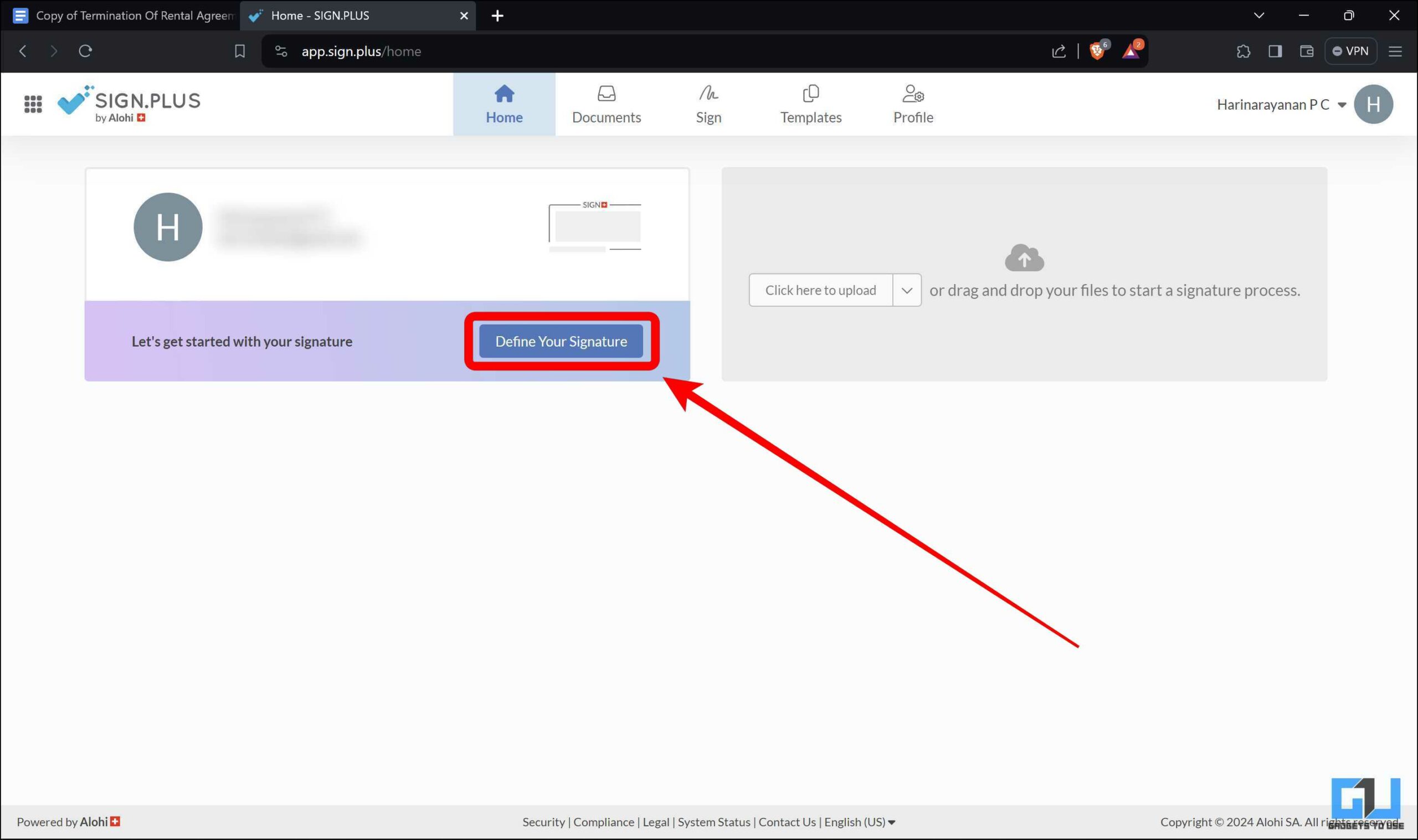Navigate to the Profile tab
Image resolution: width=1418 pixels, height=840 pixels.
(913, 104)
